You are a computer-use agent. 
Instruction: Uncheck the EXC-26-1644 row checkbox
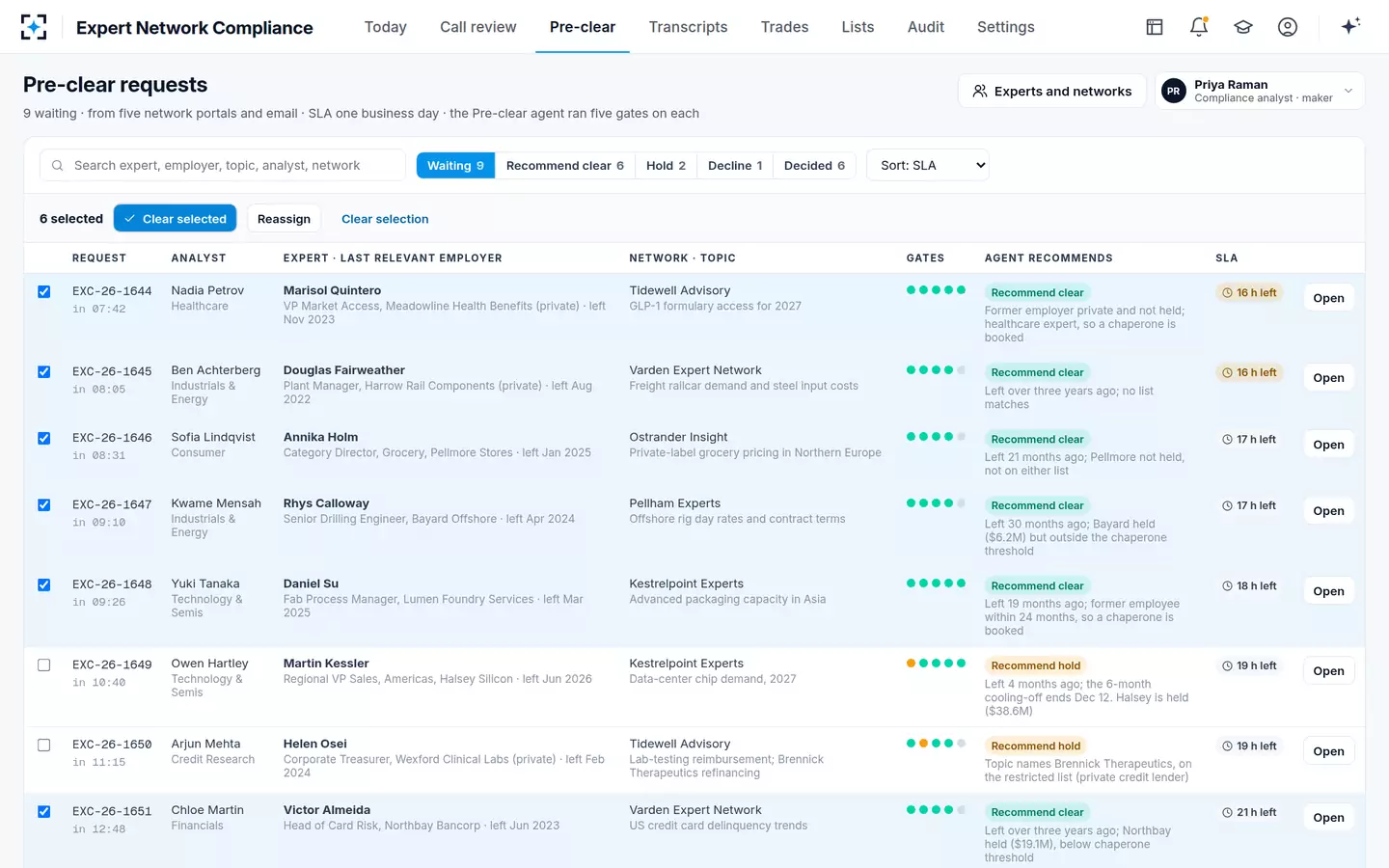(x=43, y=291)
